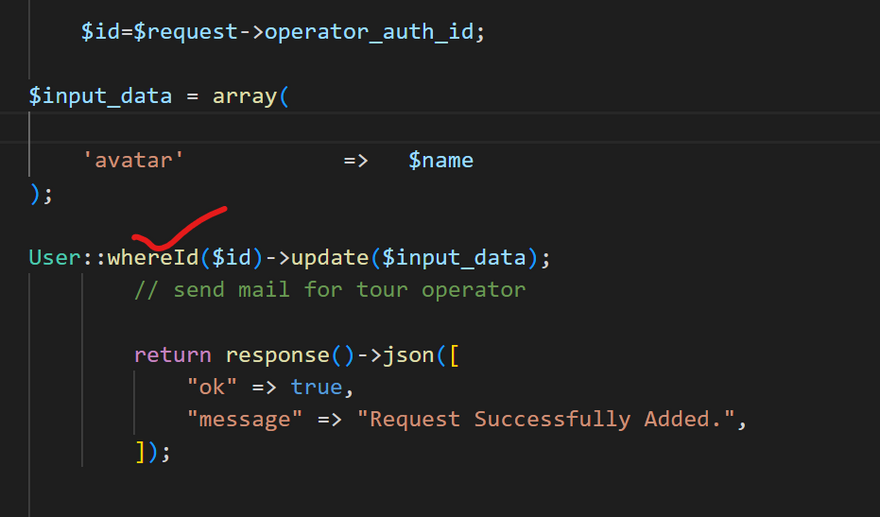The width and height of the screenshot is (880, 517).
Task: Click the $id variable at line start
Action: pos(100,31)
